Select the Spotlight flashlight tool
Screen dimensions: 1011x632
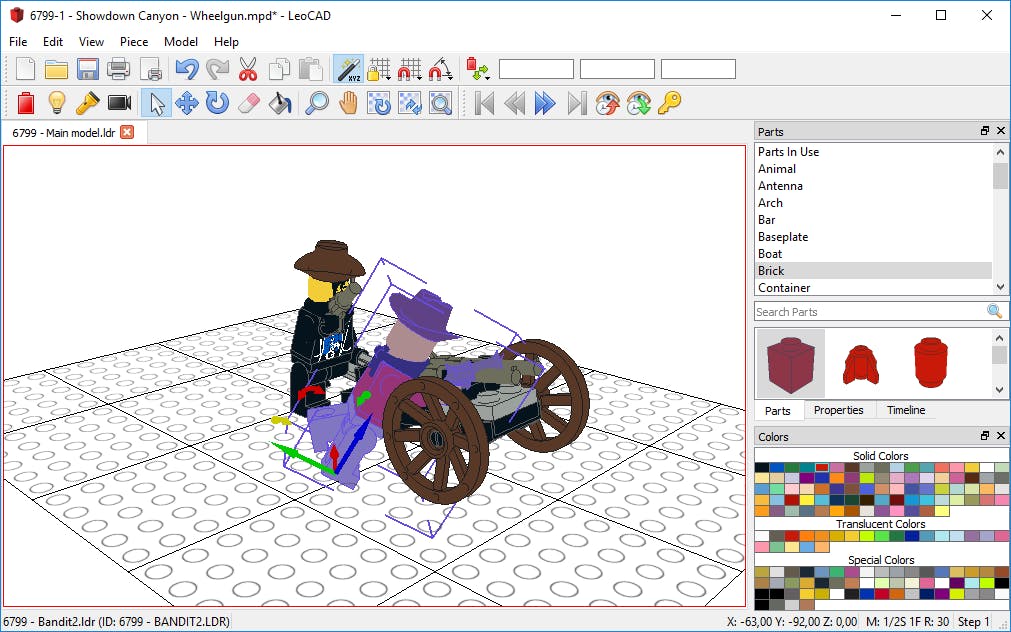point(88,103)
